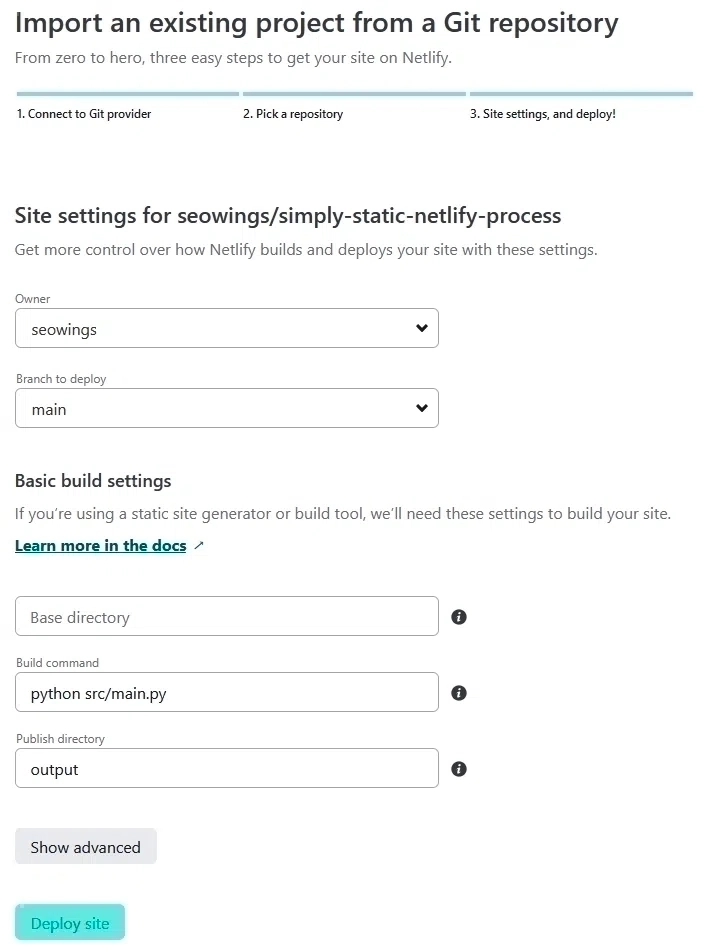The image size is (711, 951).
Task: Select the Connect to Git provider step
Action: pos(84,113)
